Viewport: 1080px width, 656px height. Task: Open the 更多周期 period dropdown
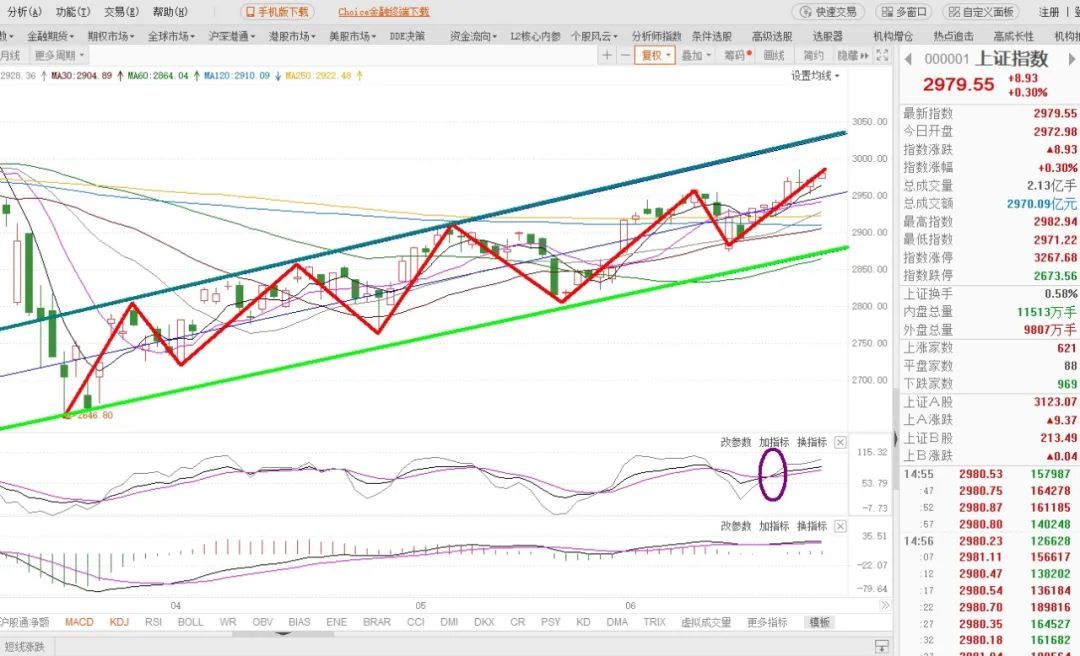pyautogui.click(x=60, y=55)
